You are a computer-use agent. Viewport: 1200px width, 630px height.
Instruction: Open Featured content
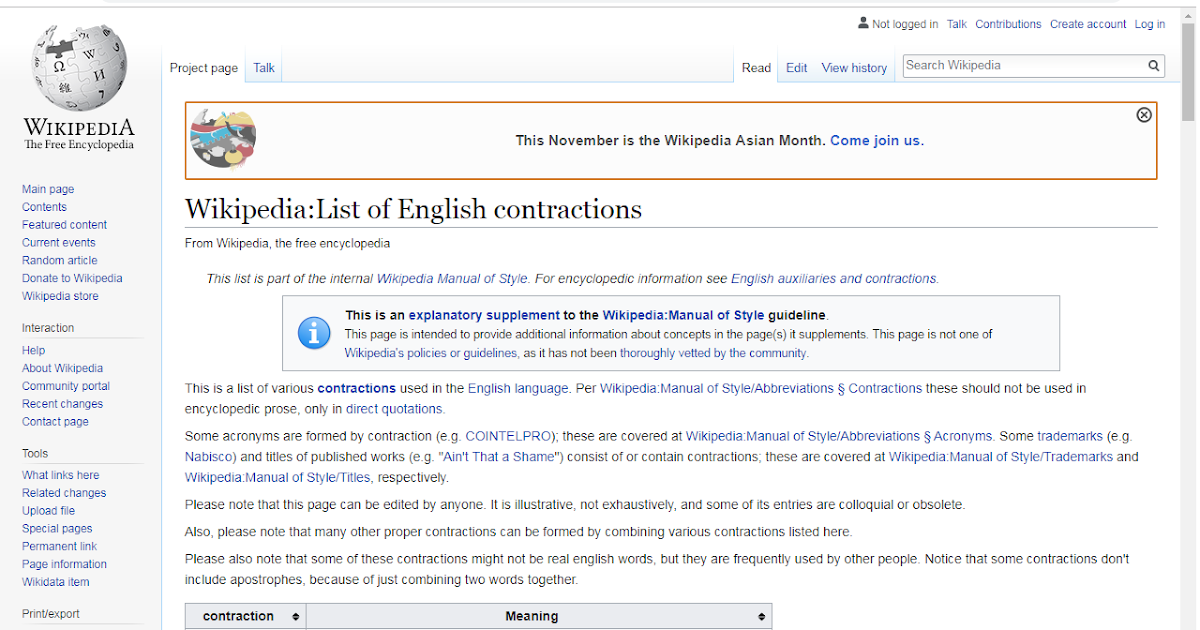pyautogui.click(x=64, y=225)
